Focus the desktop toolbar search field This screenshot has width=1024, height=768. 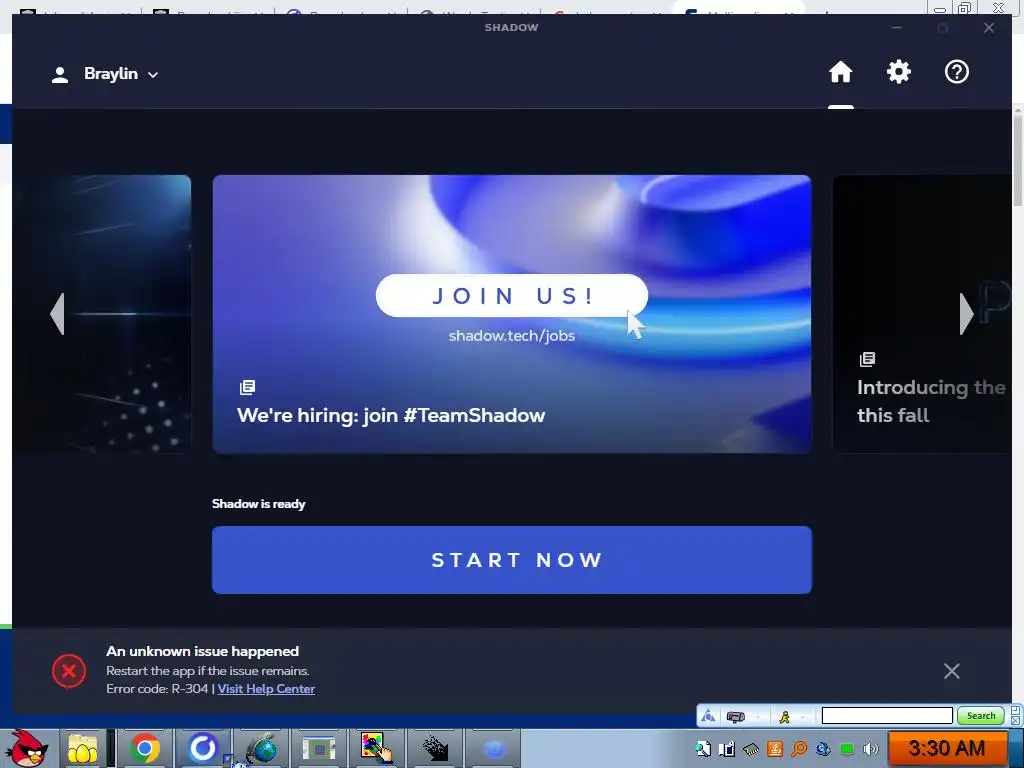pos(887,716)
